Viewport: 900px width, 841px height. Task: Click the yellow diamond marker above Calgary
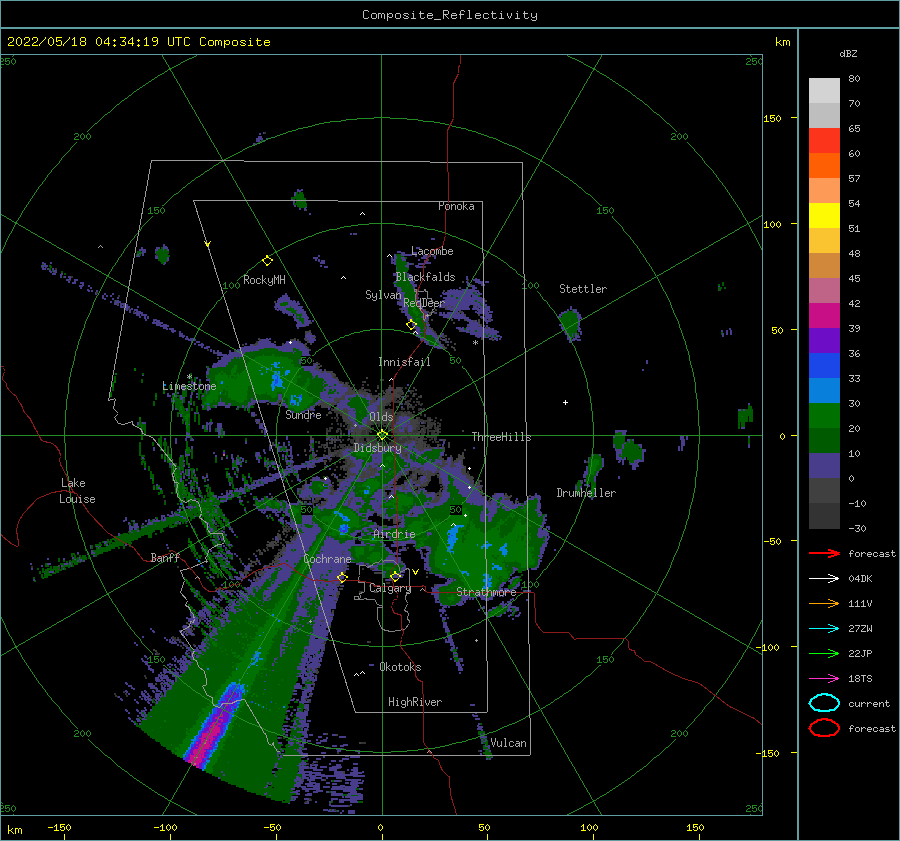pyautogui.click(x=395, y=576)
